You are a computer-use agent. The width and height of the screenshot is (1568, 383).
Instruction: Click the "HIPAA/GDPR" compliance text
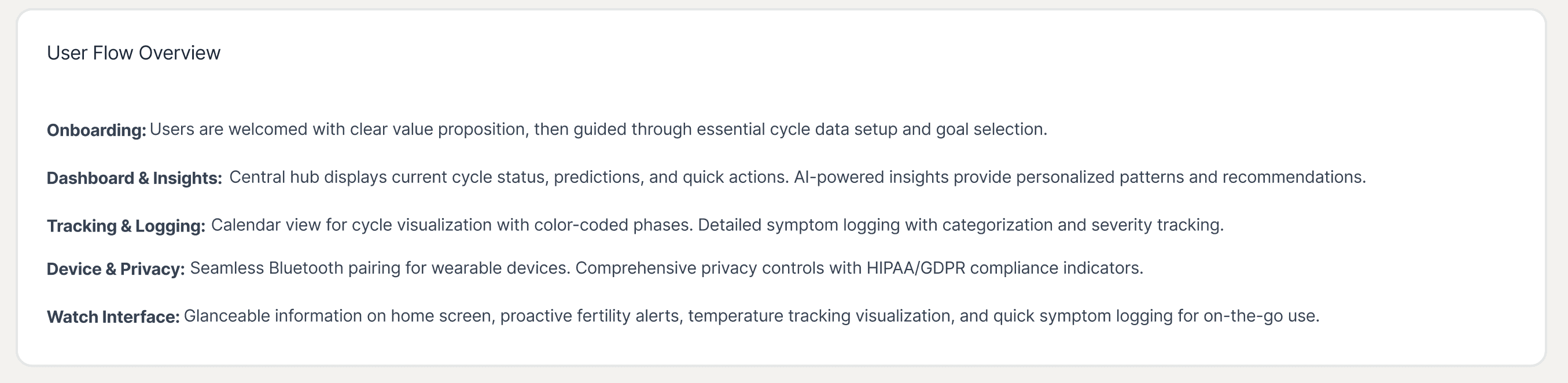(x=915, y=268)
